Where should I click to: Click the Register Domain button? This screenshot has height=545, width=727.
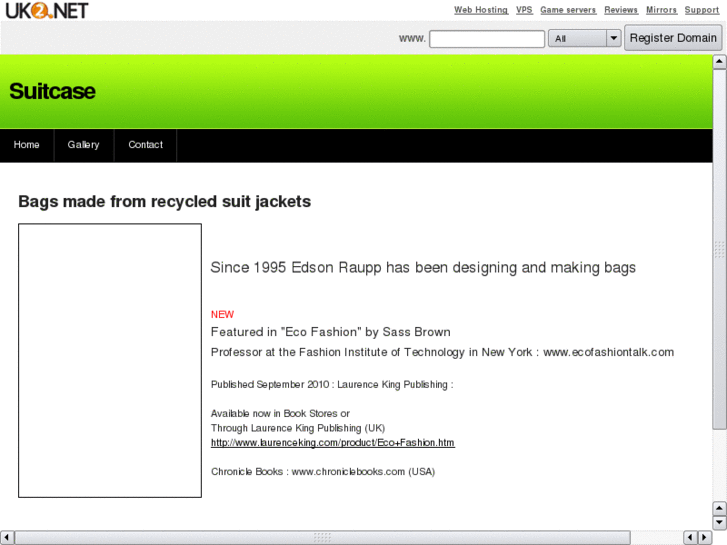[673, 38]
